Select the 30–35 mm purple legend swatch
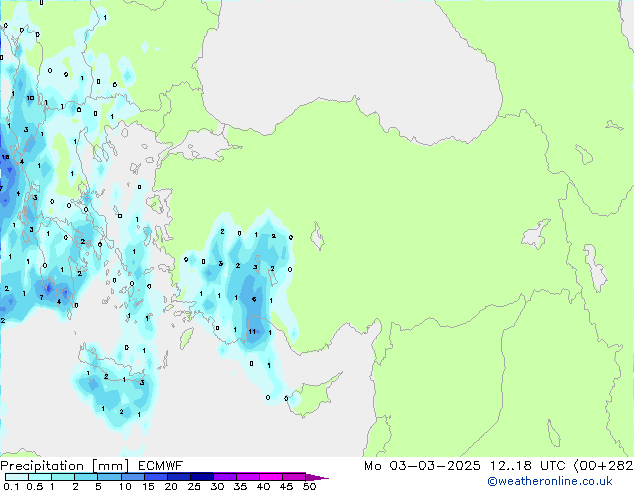 (225, 477)
